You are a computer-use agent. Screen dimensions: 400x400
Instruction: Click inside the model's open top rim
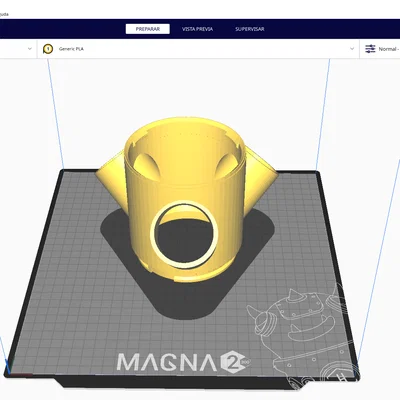click(185, 150)
